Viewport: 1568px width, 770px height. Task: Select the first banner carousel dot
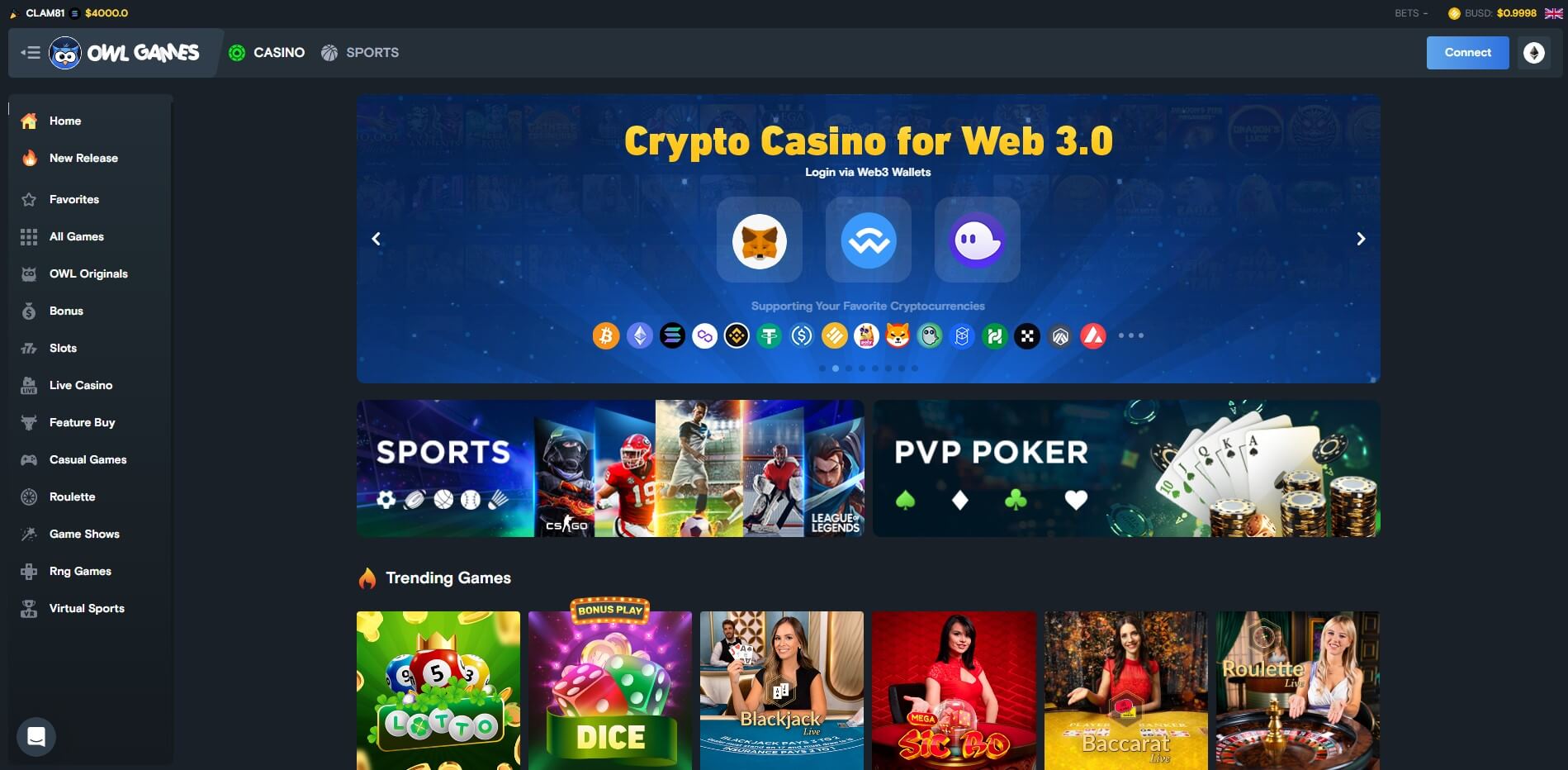click(x=822, y=368)
